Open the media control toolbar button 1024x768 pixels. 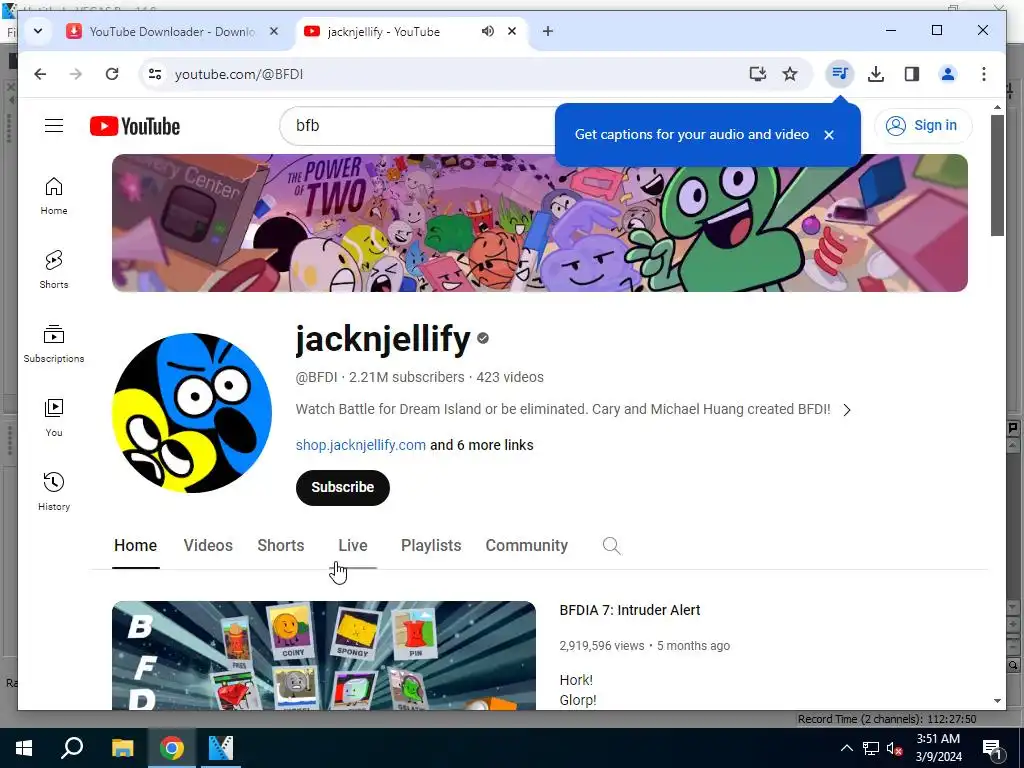pos(840,74)
